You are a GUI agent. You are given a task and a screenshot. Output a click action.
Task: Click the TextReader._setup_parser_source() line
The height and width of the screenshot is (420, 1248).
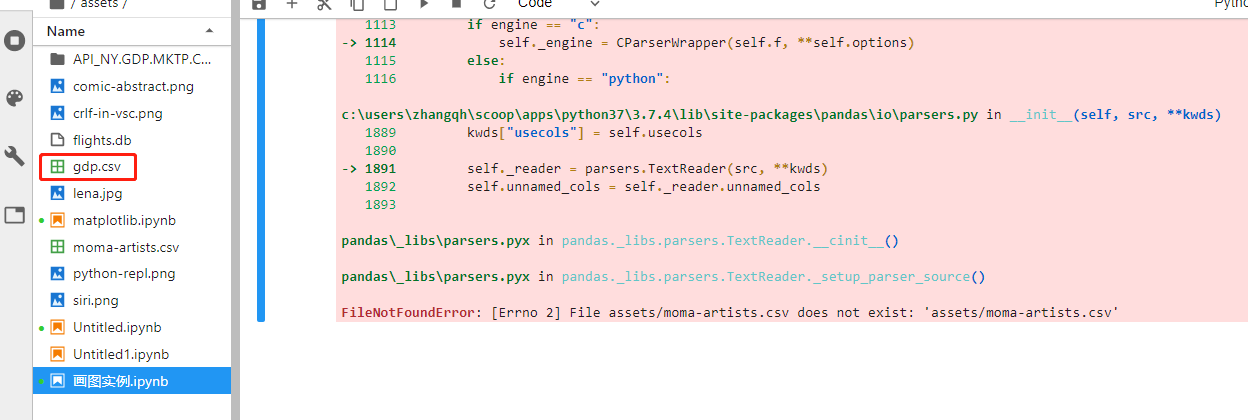pos(663,277)
